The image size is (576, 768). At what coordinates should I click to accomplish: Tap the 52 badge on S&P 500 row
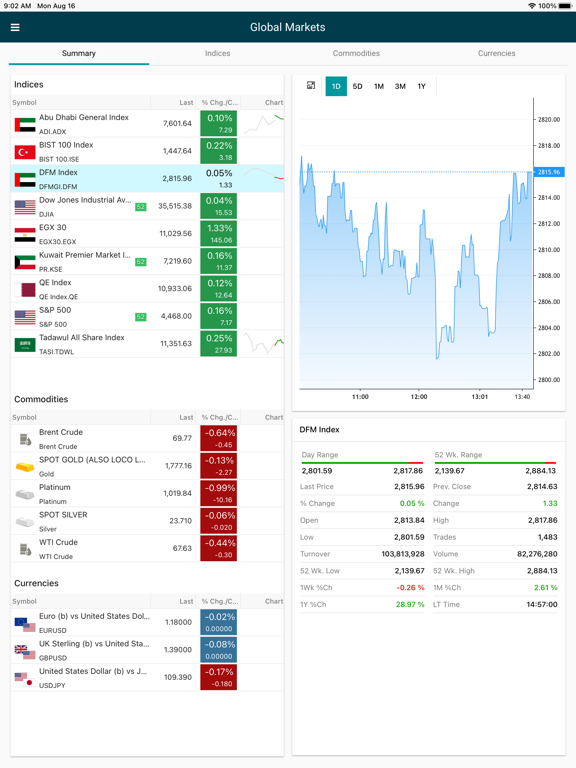pyautogui.click(x=141, y=317)
